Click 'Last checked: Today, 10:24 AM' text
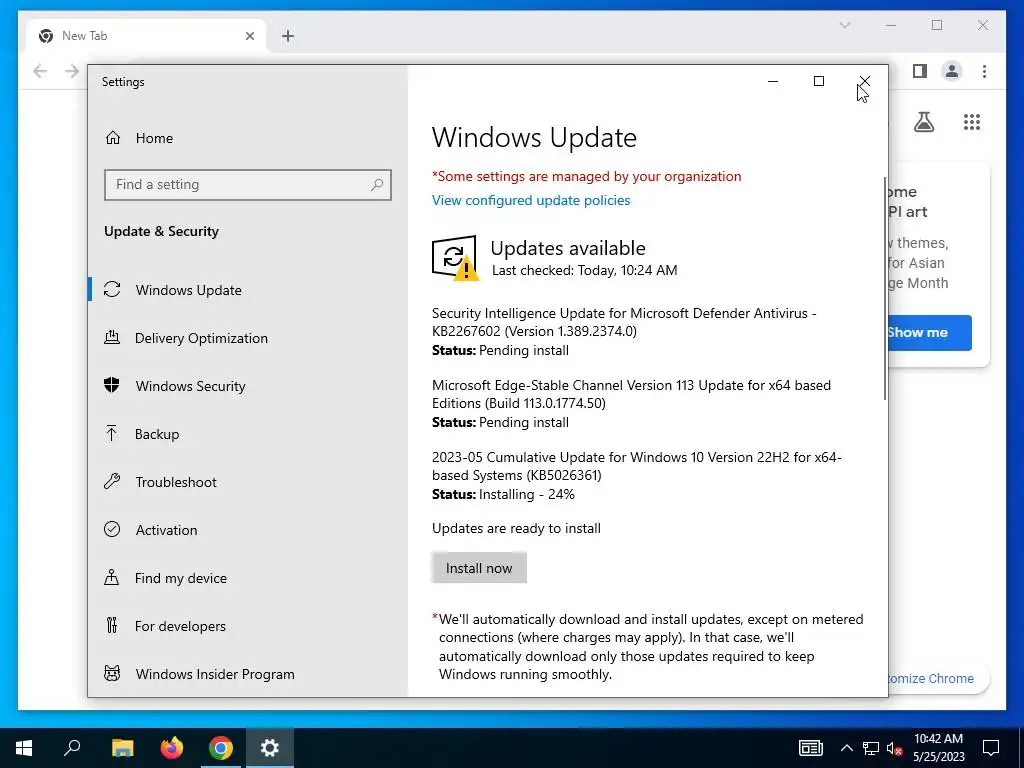 pos(584,270)
